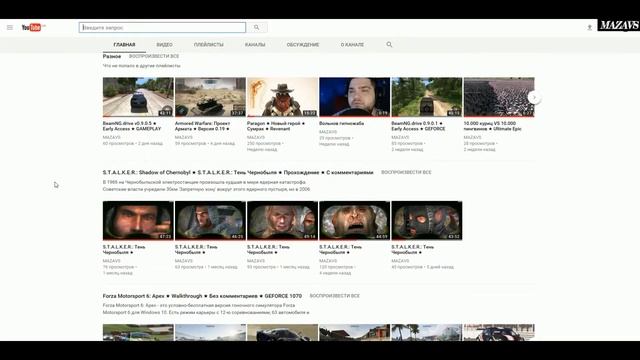Open fifth S.T.A.L.K.E.R. thumbnail, masked figure

tap(427, 220)
